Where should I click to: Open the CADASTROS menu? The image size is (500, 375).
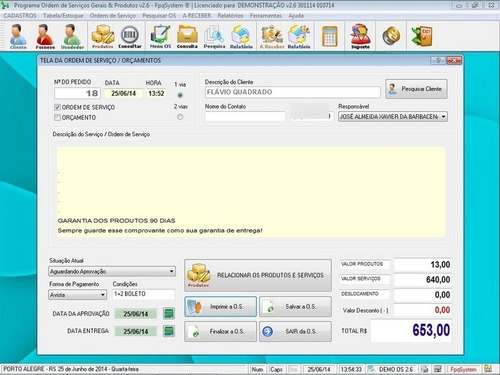20,16
